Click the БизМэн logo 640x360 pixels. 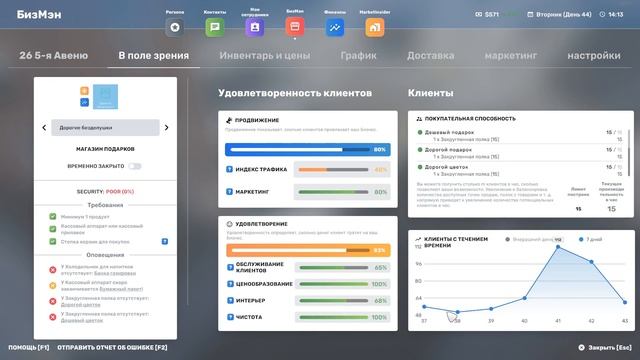(x=39, y=14)
